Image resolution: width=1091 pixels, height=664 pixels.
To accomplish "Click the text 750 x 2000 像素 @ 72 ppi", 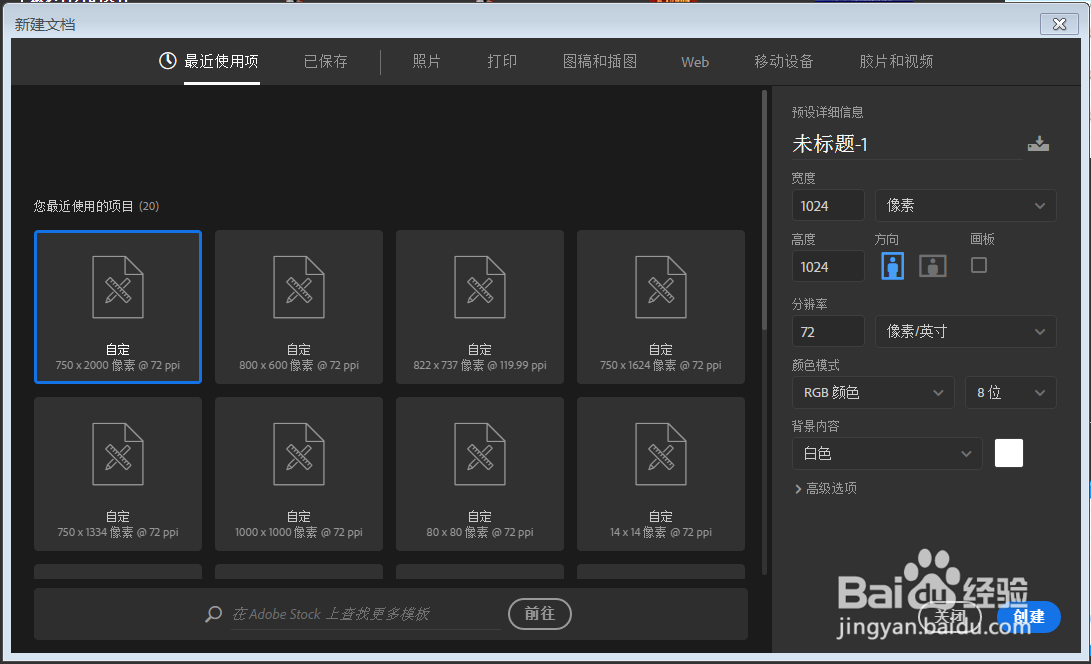I will click(x=118, y=365).
